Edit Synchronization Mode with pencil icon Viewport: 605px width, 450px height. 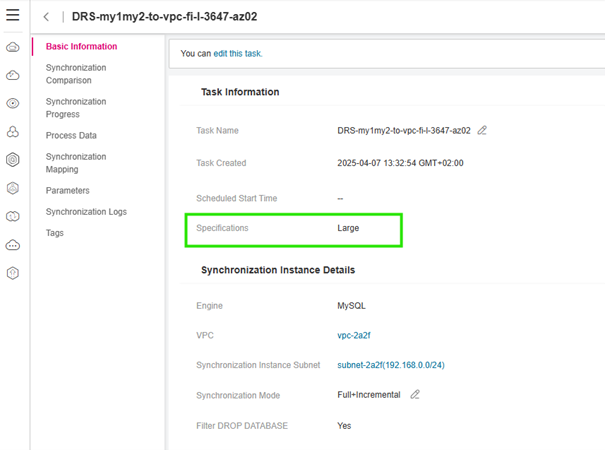coord(415,395)
